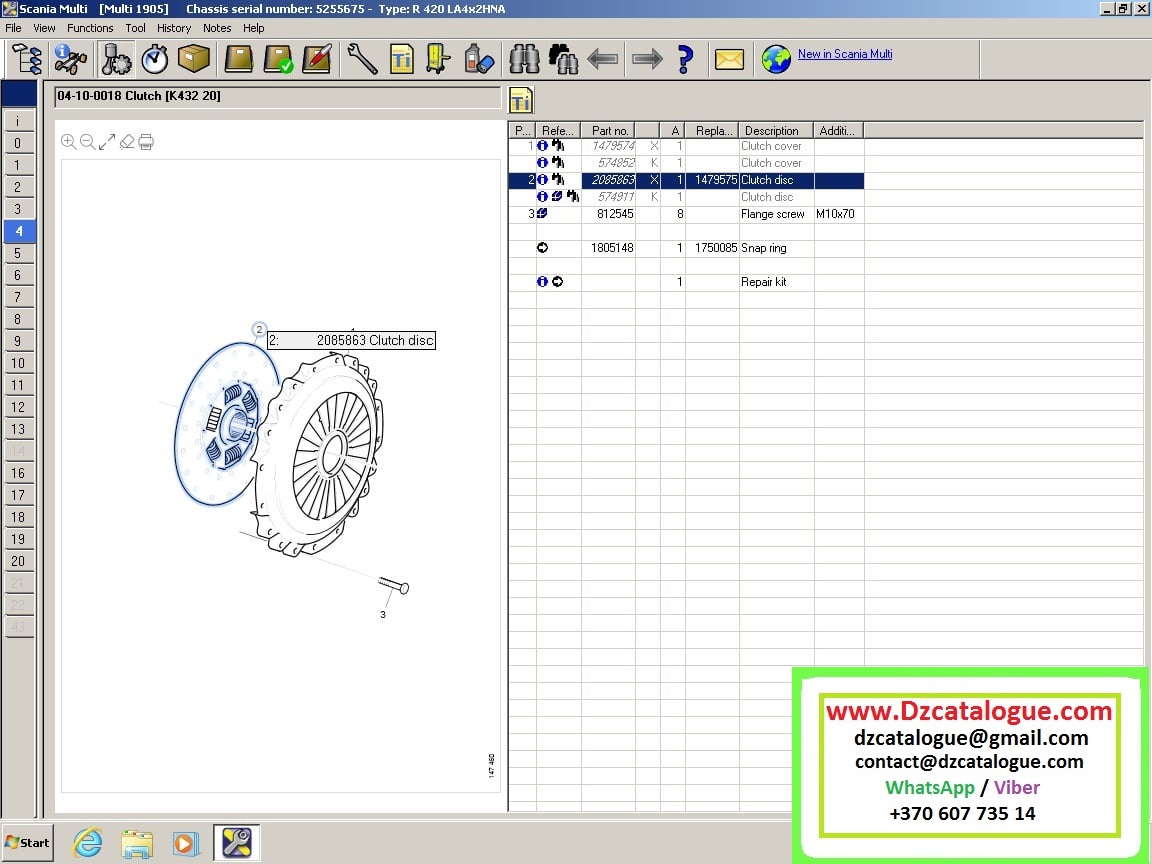This screenshot has height=864, width=1152.
Task: Click the info tools icon in toolbar
Action: [x=71, y=59]
